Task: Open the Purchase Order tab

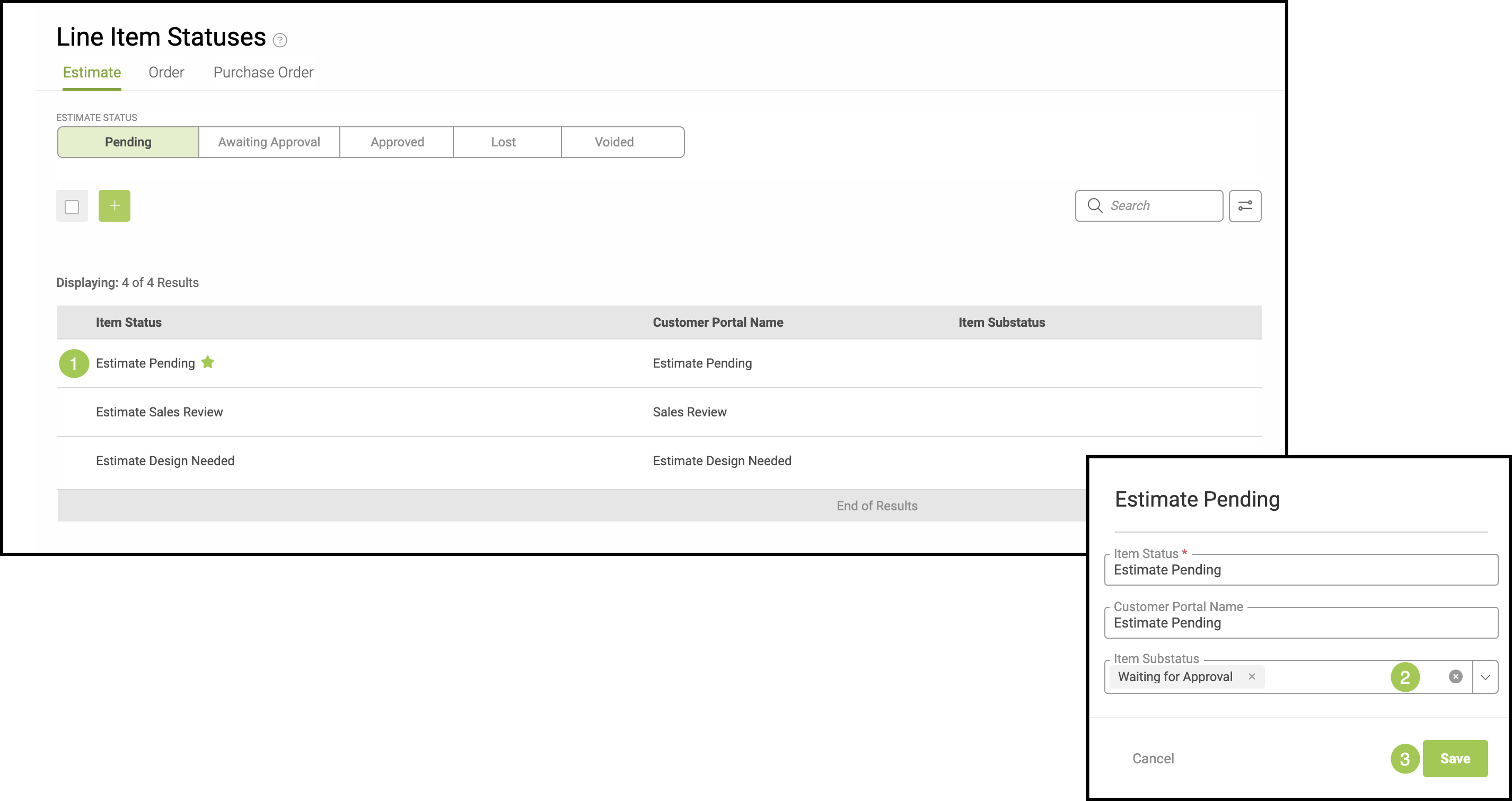Action: point(263,72)
